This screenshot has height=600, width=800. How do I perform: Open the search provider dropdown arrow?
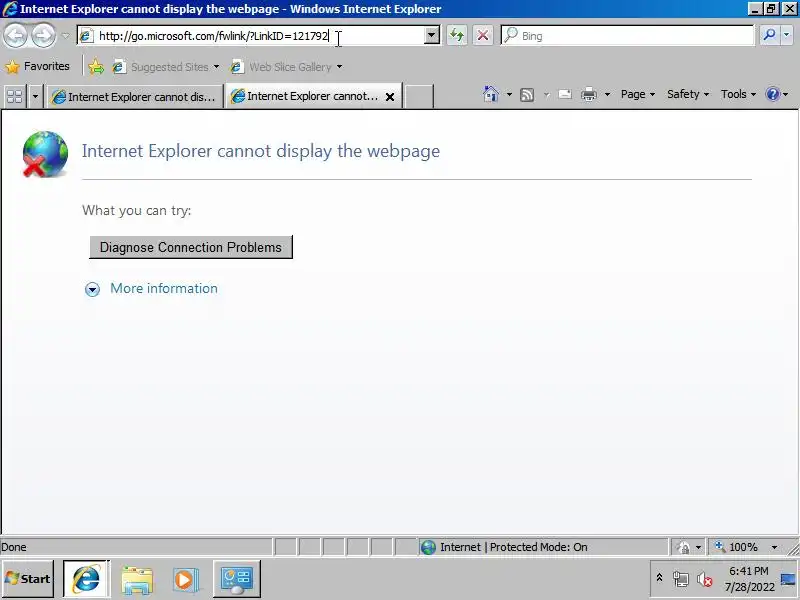[787, 35]
